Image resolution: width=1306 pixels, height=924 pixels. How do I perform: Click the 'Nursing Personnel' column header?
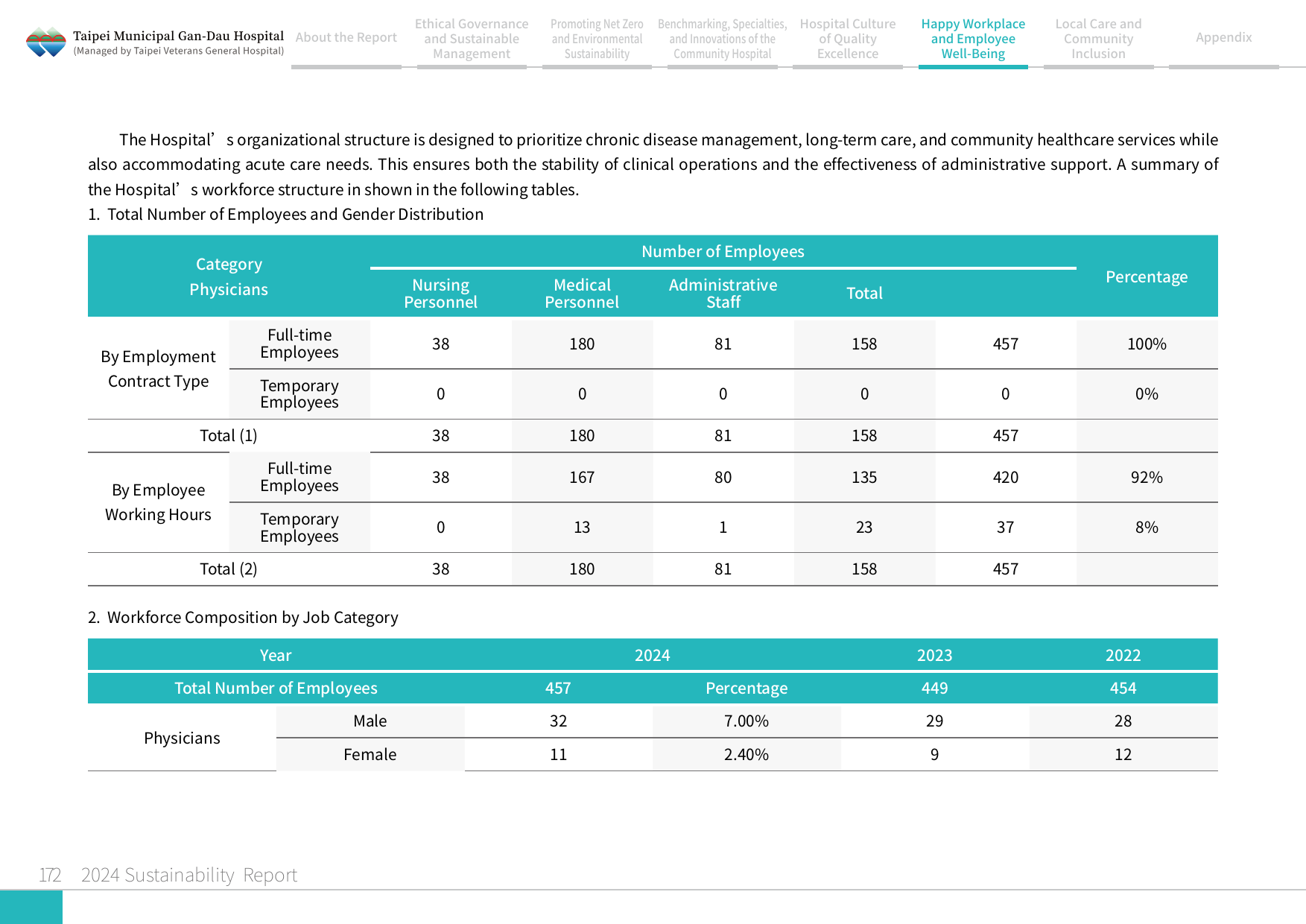440,294
